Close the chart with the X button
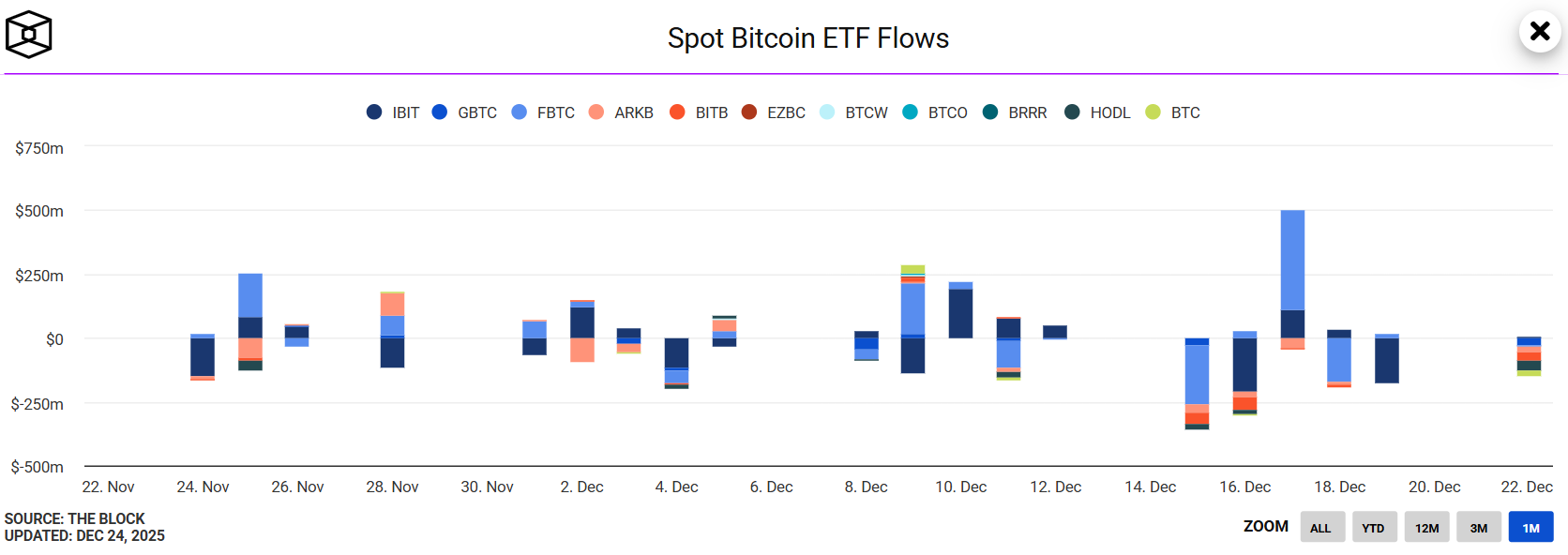Image resolution: width=1568 pixels, height=555 pixels. tap(1539, 31)
